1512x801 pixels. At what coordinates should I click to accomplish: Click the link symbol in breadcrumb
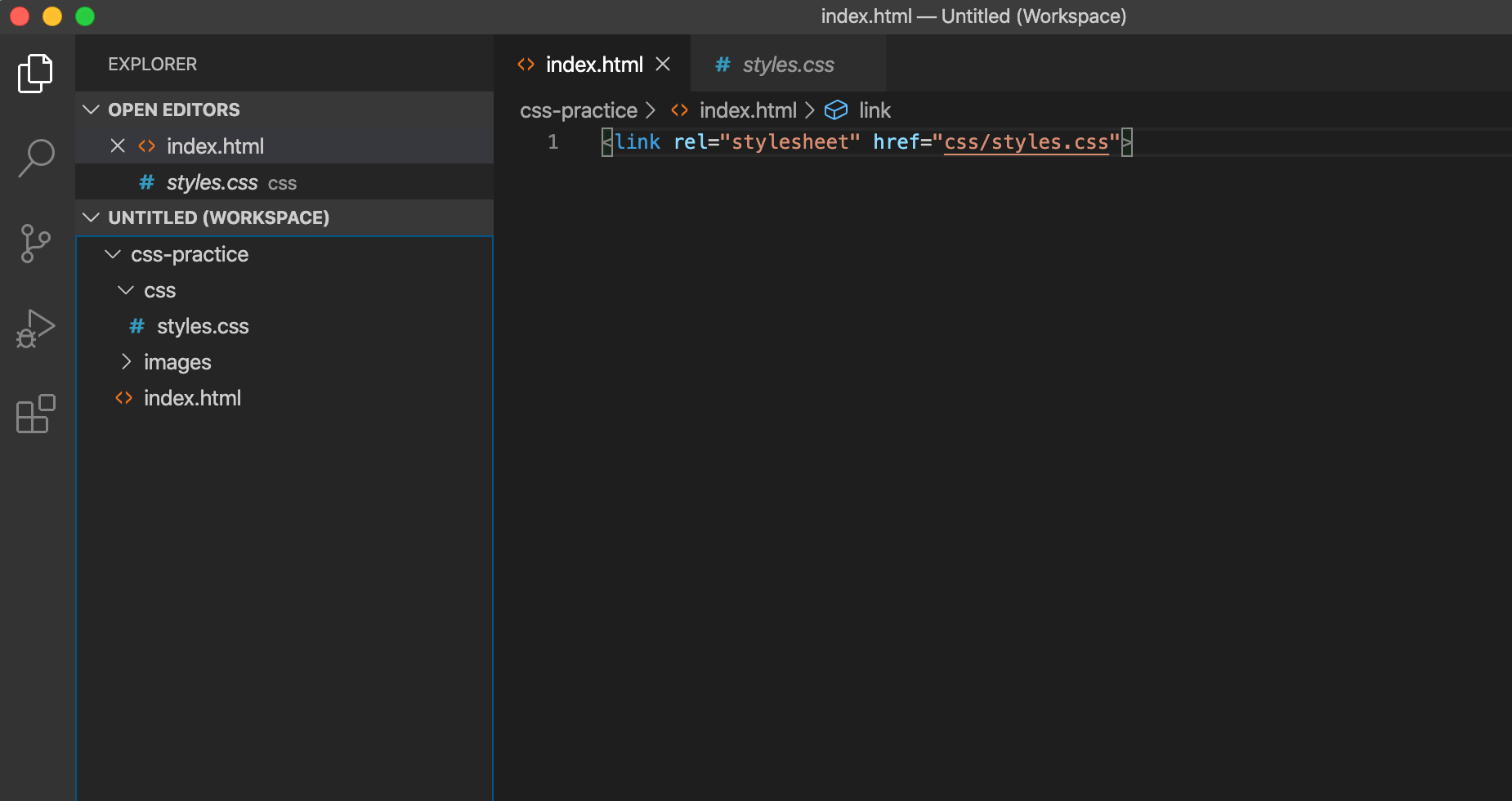coord(875,110)
